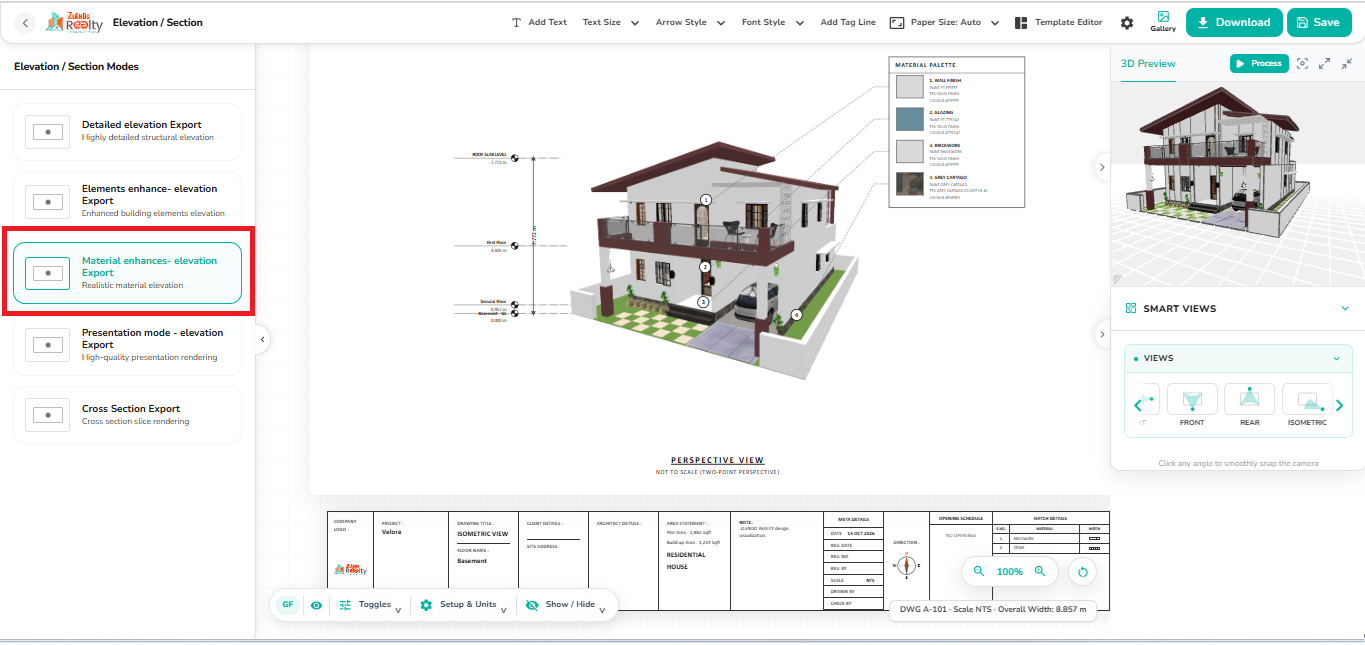Collapse the SMART VIEWS section
1365x645 pixels.
point(1345,308)
